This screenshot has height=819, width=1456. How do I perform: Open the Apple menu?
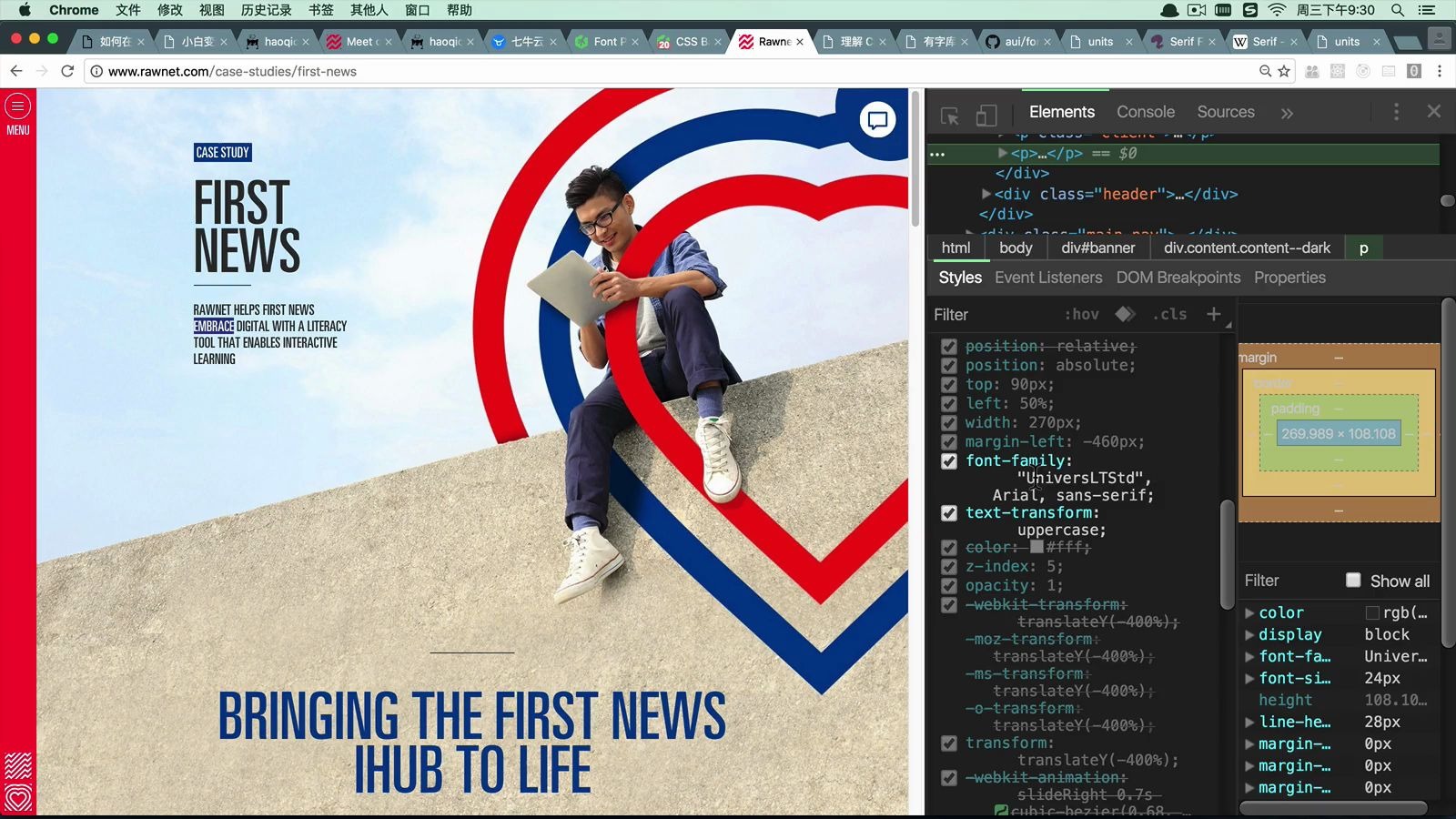click(x=25, y=10)
